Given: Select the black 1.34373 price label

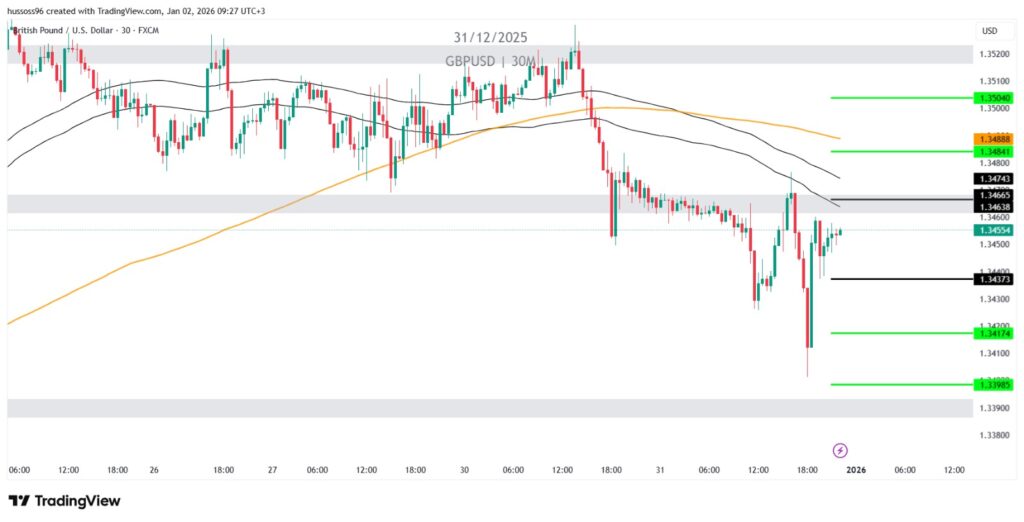Looking at the screenshot, I should (995, 279).
